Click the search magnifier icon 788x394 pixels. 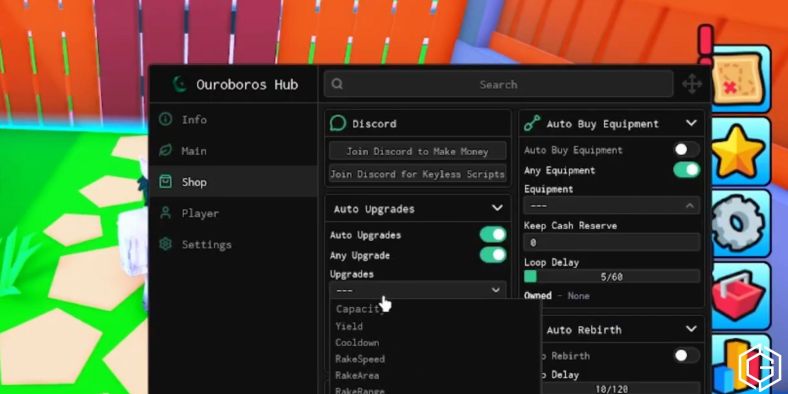tap(337, 84)
